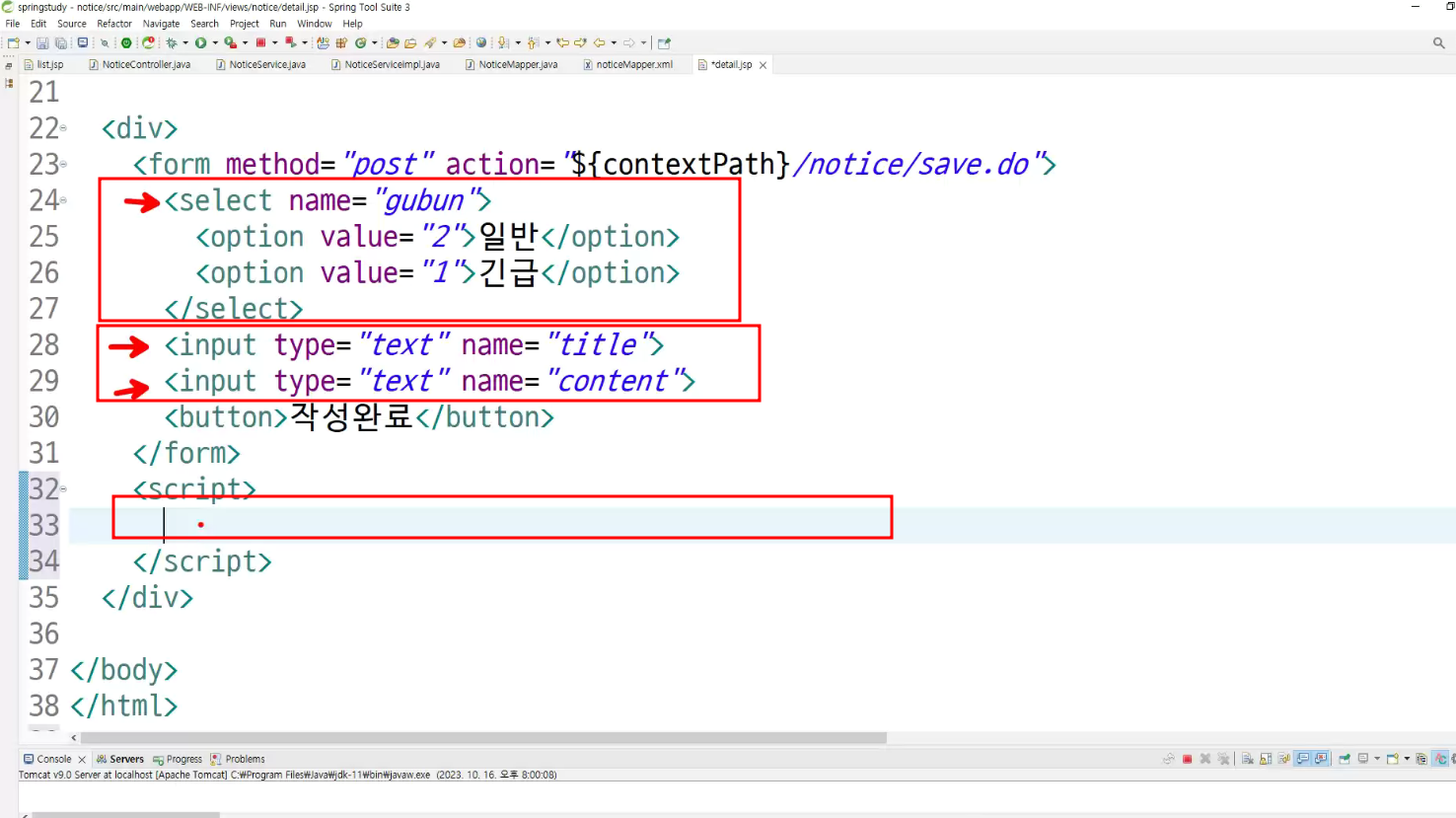Click the Search flashlight toolbar icon
Viewport: 1456px width, 818px height.
coord(429,42)
